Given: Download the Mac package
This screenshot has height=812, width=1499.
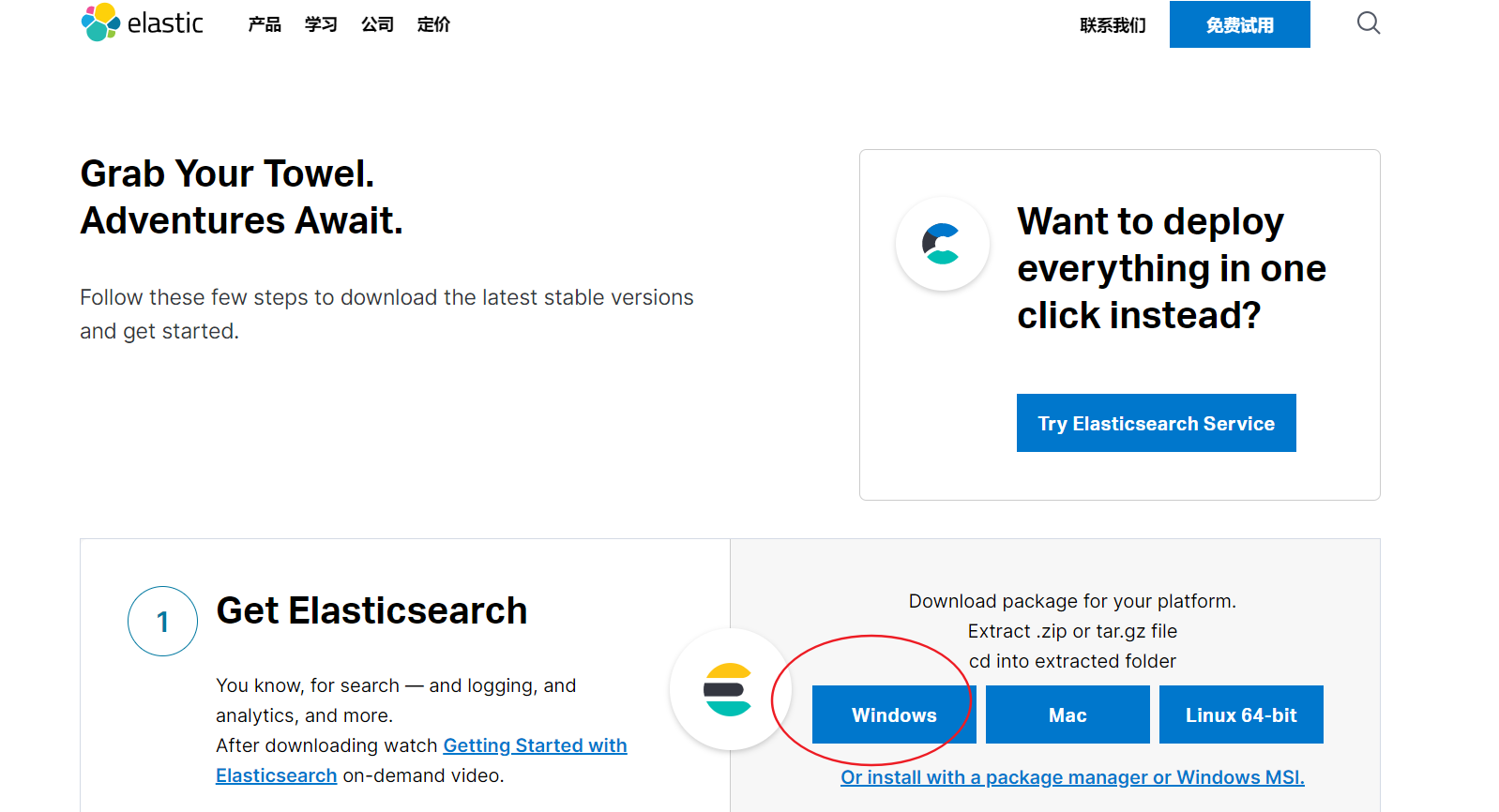Looking at the screenshot, I should tap(1067, 714).
